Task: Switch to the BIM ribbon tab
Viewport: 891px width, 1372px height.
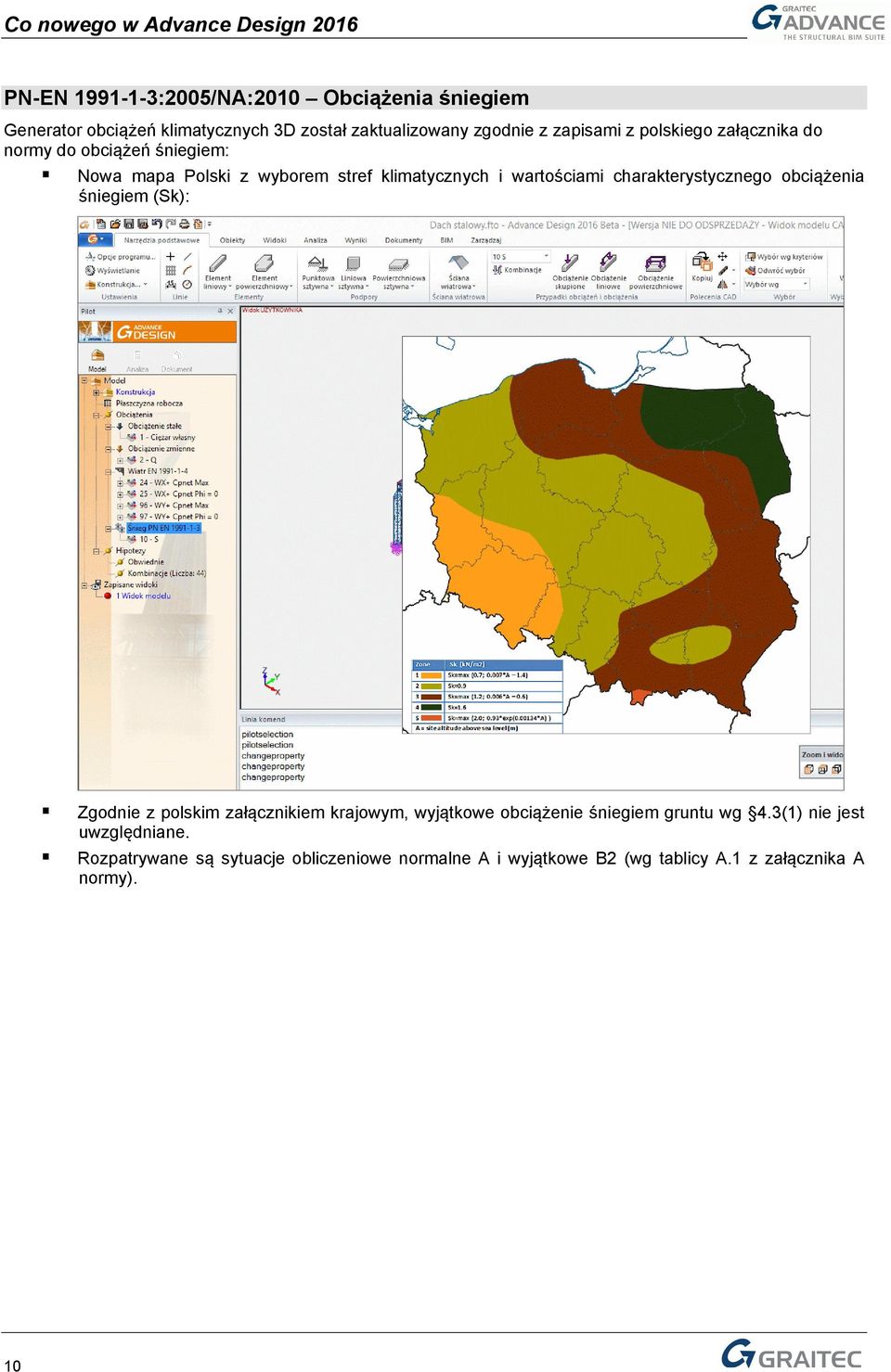Action: (x=446, y=240)
